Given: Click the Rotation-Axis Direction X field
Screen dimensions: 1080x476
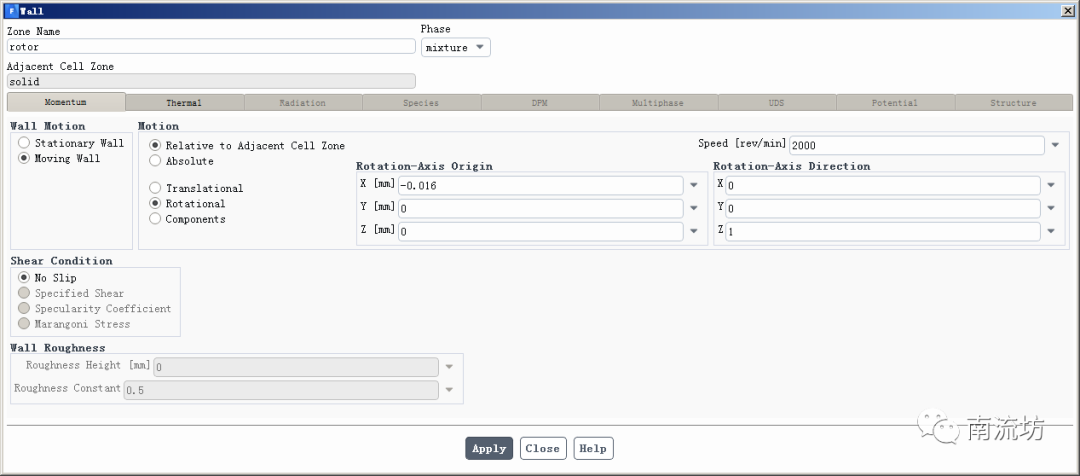Looking at the screenshot, I should (x=883, y=185).
